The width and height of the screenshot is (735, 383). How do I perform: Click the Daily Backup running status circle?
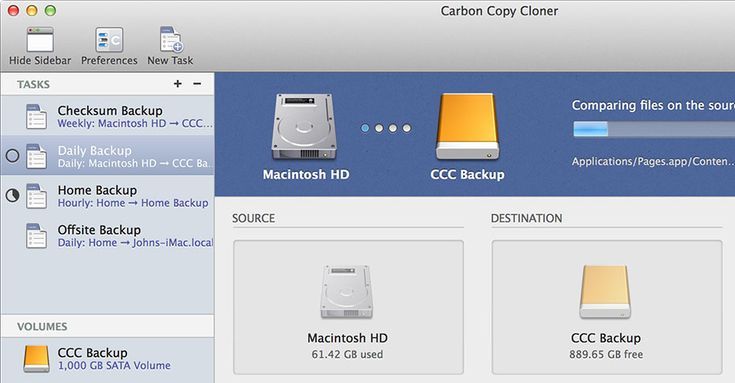[x=12, y=156]
